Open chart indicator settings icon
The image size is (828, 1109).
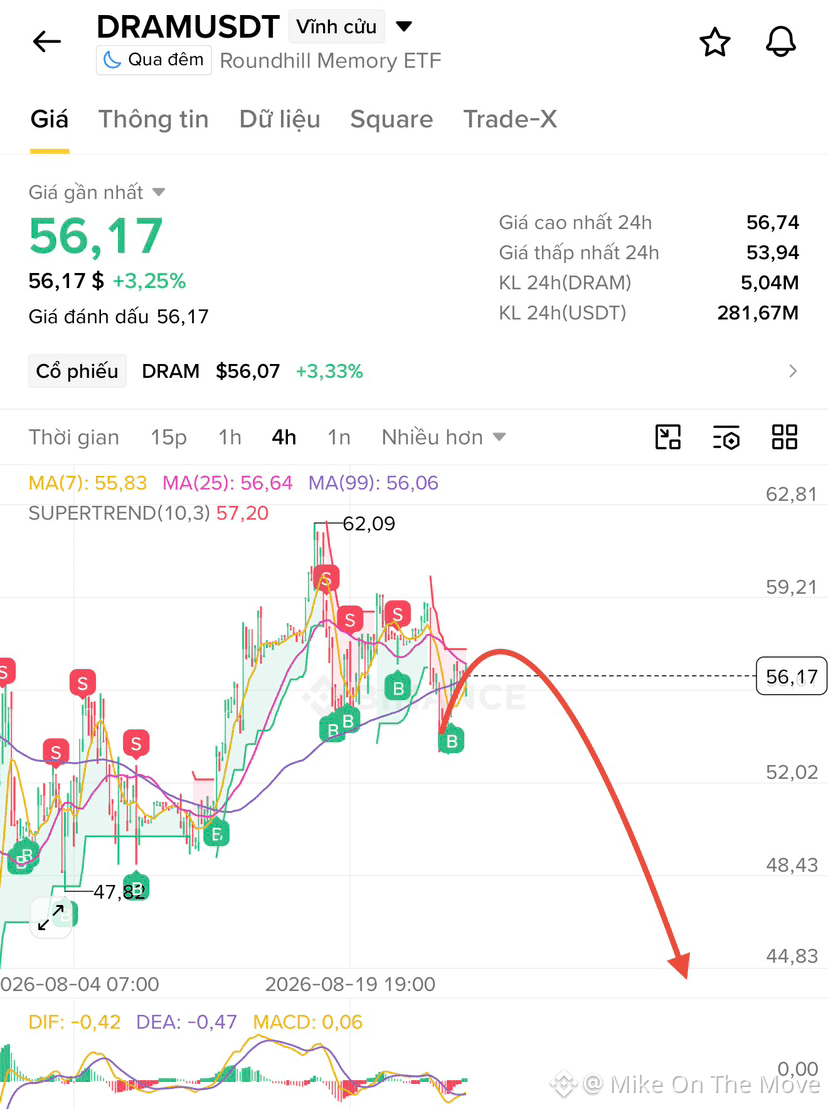click(x=726, y=437)
